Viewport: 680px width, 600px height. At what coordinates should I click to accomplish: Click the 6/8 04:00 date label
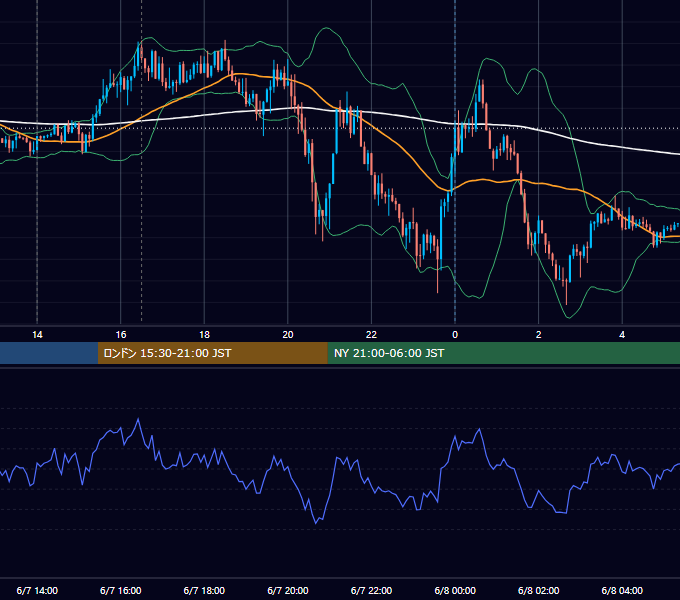pyautogui.click(x=622, y=590)
